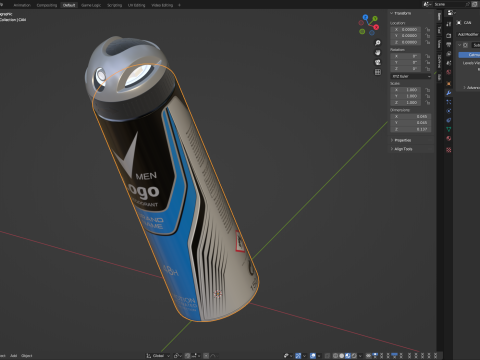Click the Dimensions Z field

[x=411, y=129]
